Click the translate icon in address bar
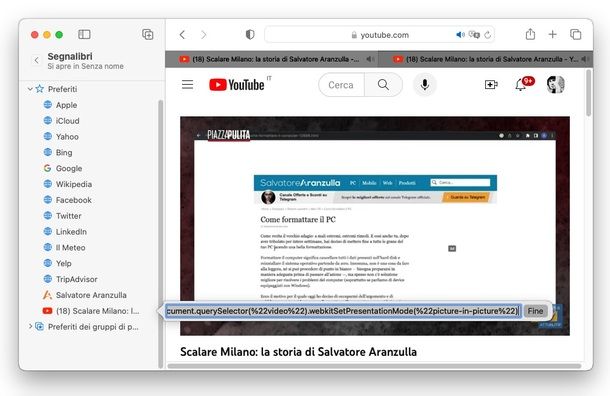The height and width of the screenshot is (396, 610). pyautogui.click(x=474, y=35)
